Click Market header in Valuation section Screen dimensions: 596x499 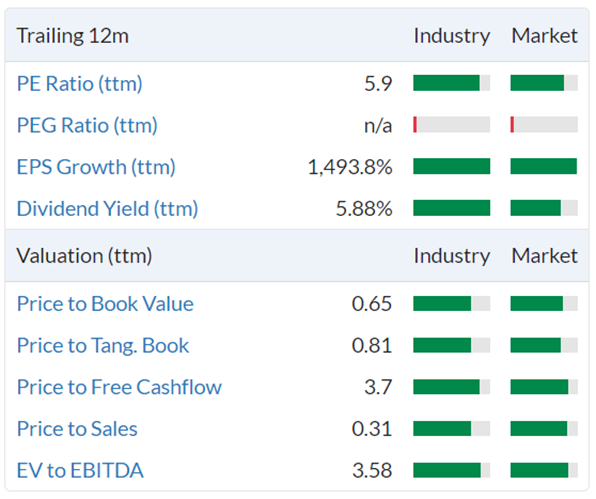tap(544, 255)
